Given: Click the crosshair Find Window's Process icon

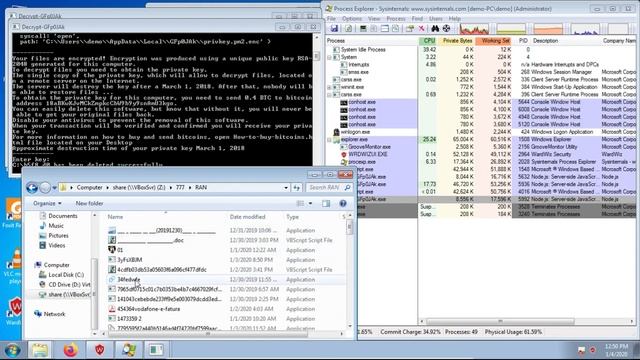Looking at the screenshot, I should pyautogui.click(x=447, y=29).
